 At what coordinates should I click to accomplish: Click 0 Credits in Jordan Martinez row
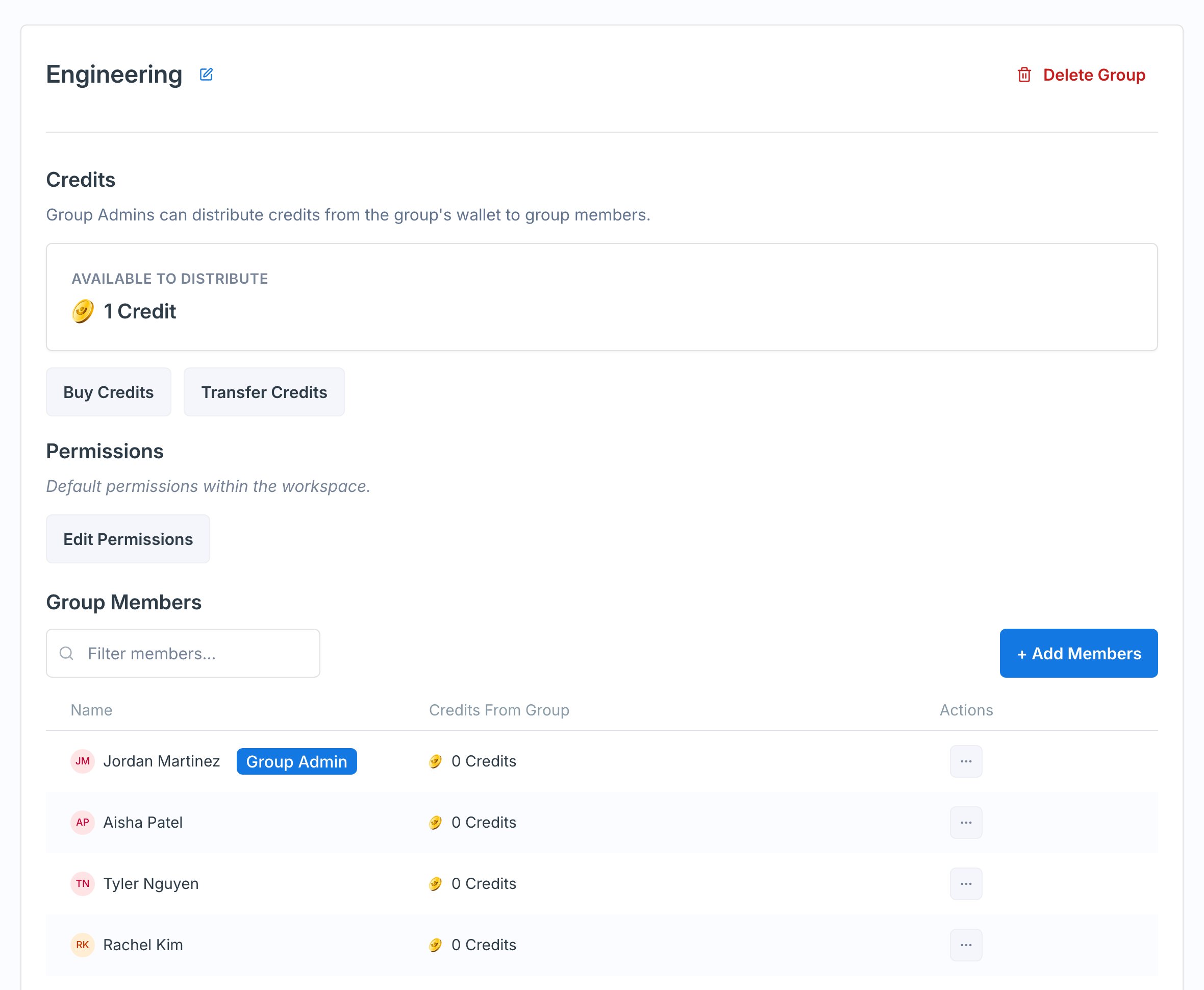484,761
